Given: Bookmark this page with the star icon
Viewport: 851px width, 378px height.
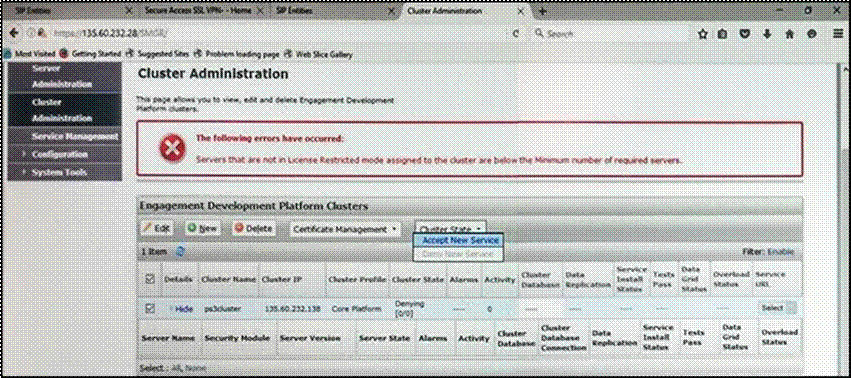Looking at the screenshot, I should click(x=703, y=34).
